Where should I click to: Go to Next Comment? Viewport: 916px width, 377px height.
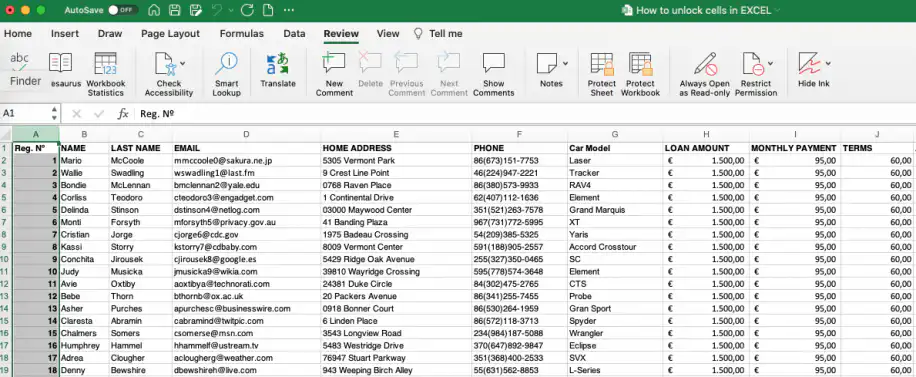coord(449,74)
